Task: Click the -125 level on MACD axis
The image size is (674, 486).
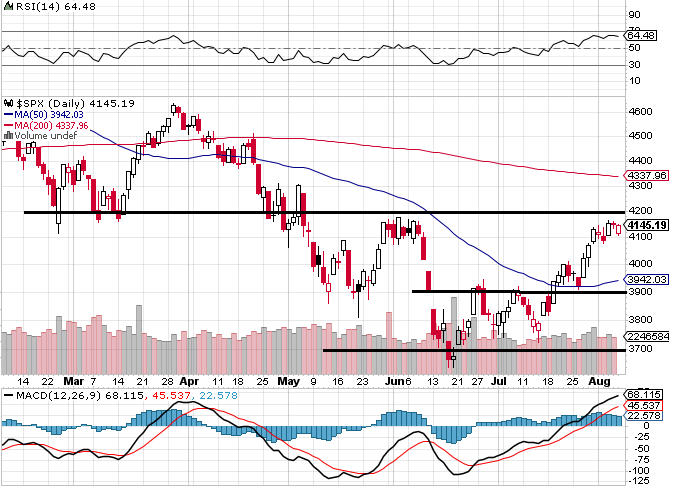Action: 637,481
